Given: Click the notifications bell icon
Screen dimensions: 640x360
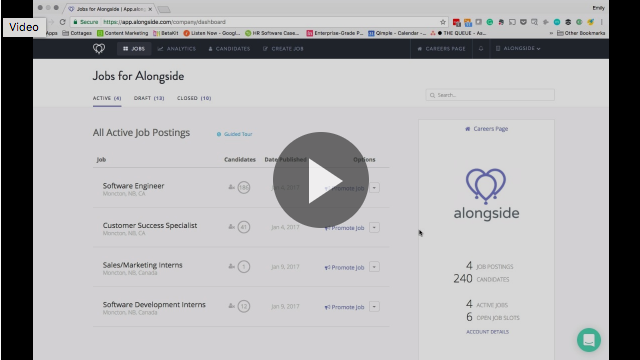Looking at the screenshot, I should click(481, 49).
